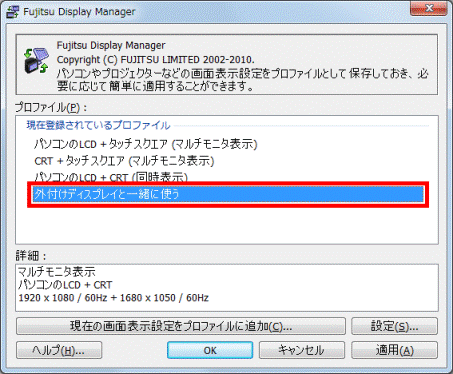Screen dimensions: 453x374
Task: Click the 現在登録されているプロファイル group header
Action: (x=98, y=125)
